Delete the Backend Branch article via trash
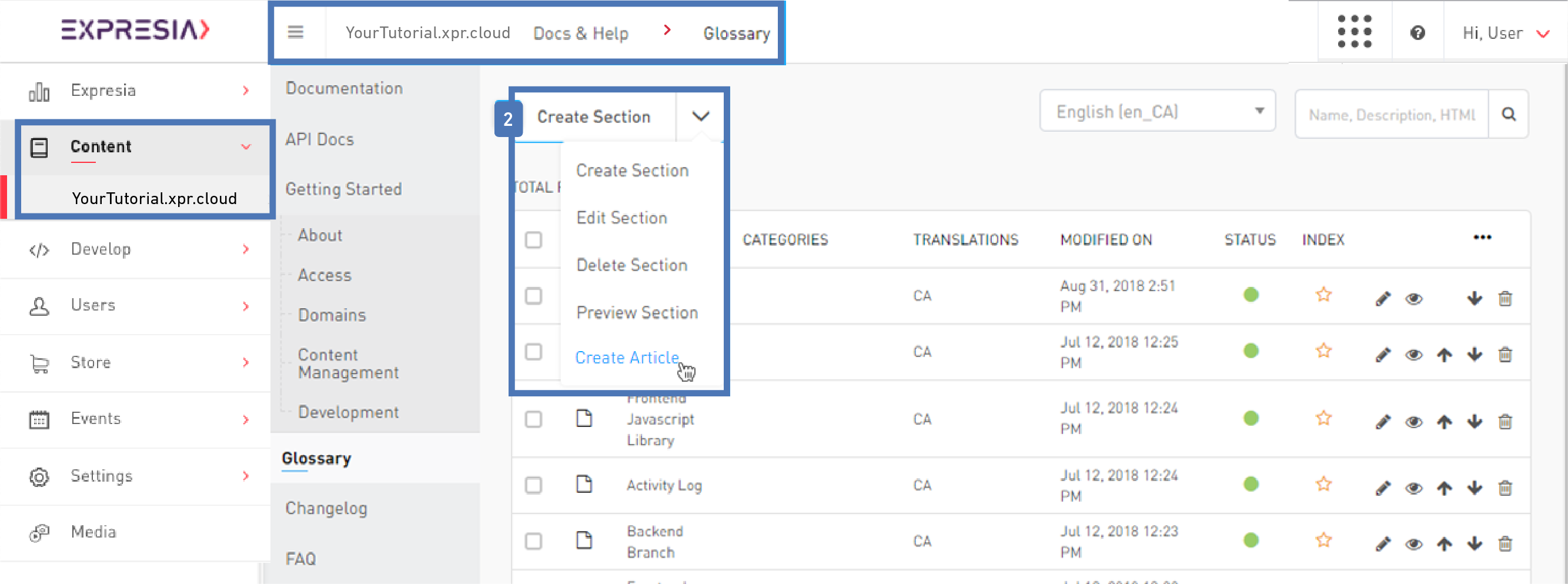Image resolution: width=1568 pixels, height=584 pixels. (x=1505, y=543)
